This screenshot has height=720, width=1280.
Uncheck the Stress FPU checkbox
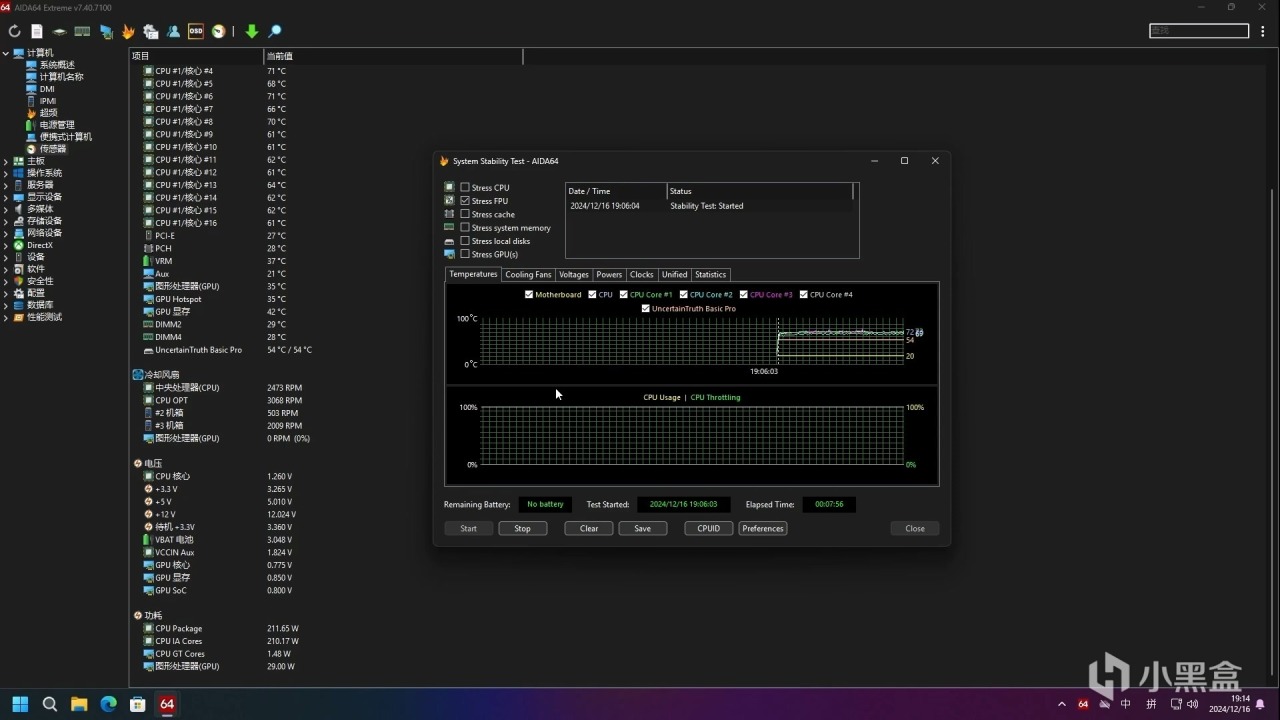[x=465, y=201]
